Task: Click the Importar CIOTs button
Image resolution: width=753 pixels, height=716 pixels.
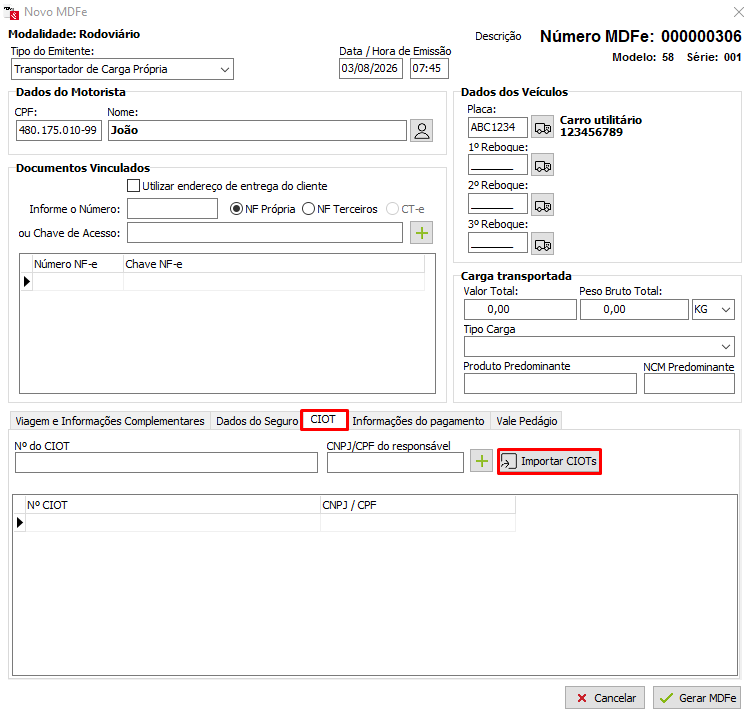Action: click(x=549, y=461)
